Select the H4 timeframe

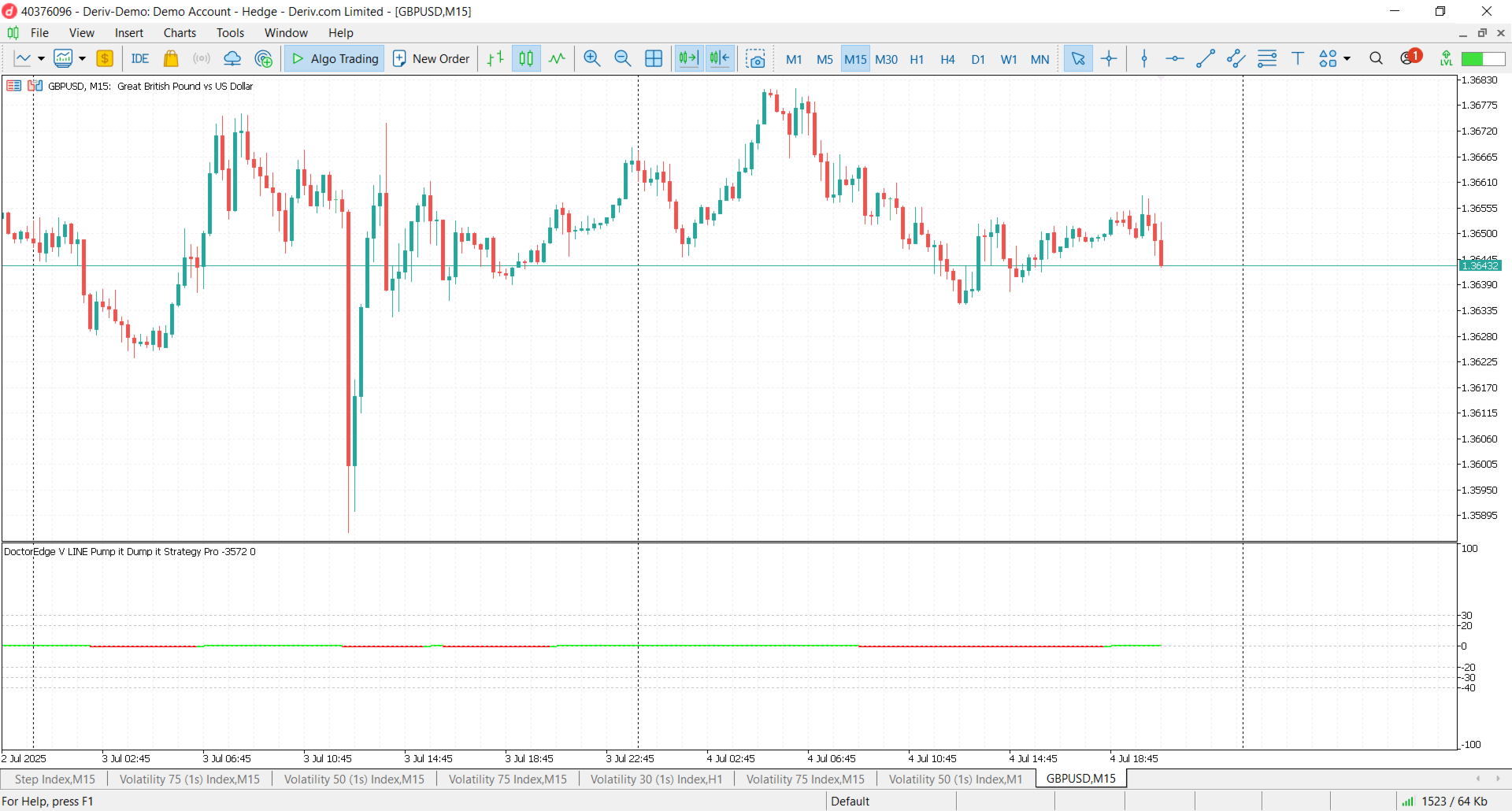(x=947, y=59)
